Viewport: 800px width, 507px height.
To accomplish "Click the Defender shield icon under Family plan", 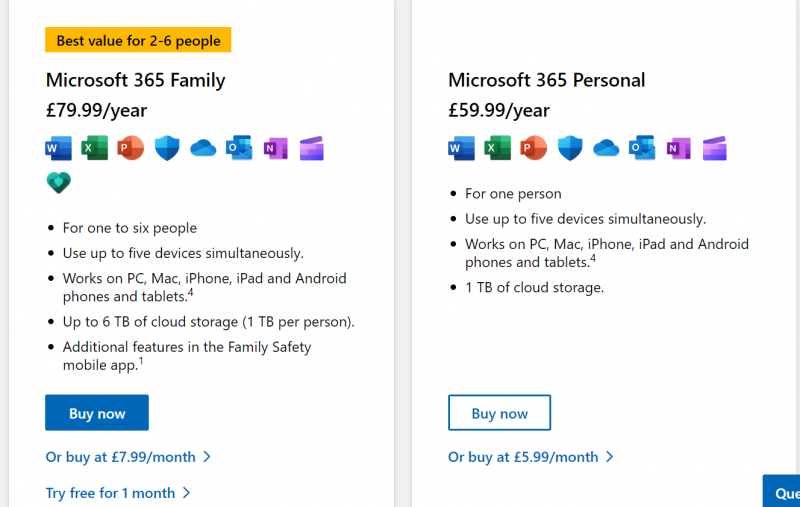I will click(166, 148).
